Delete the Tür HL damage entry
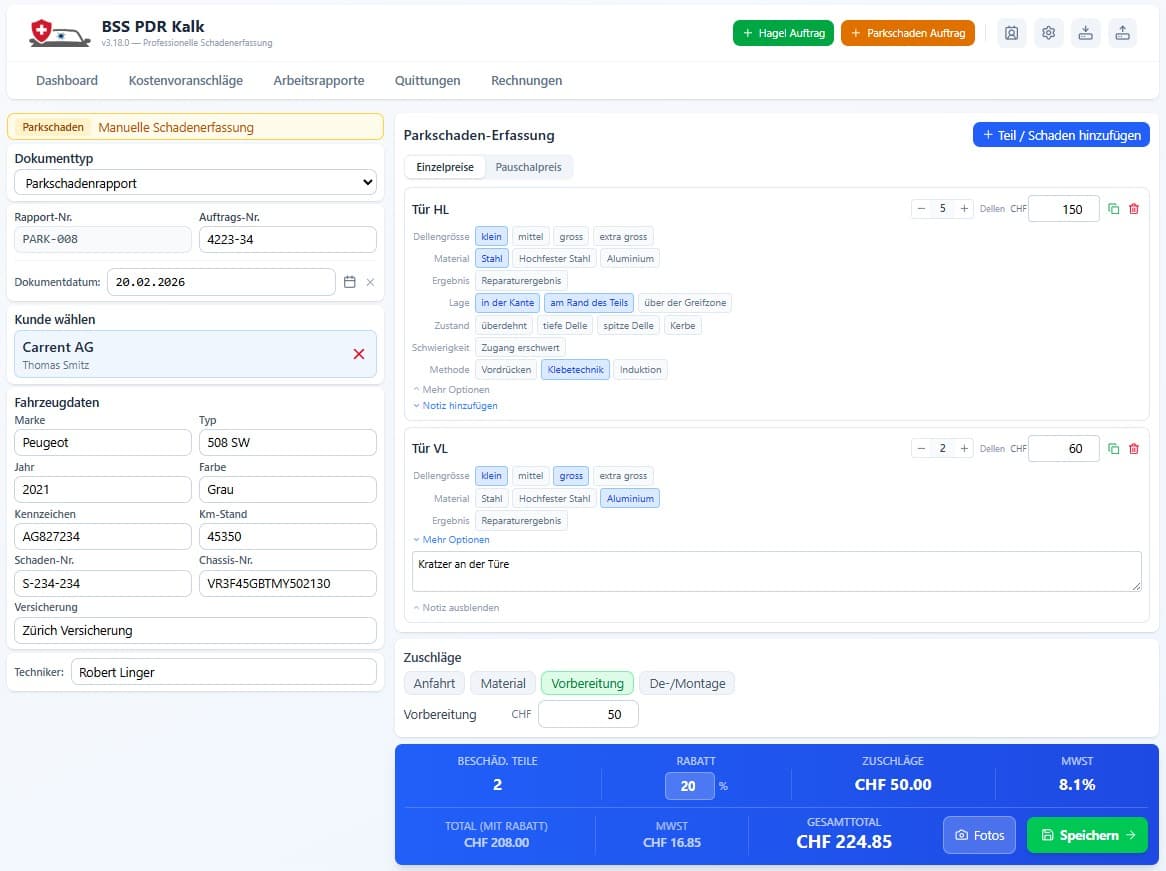 (x=1133, y=209)
